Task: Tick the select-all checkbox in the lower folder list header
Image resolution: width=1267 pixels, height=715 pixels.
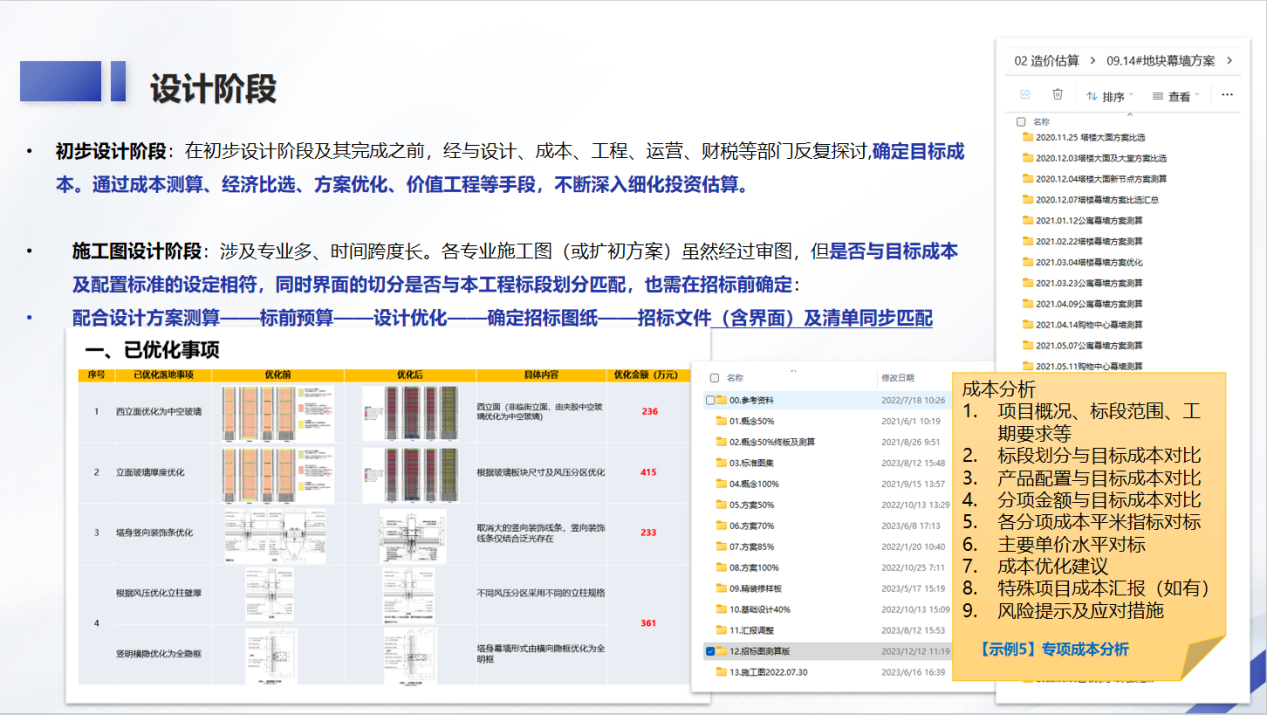Action: click(713, 378)
